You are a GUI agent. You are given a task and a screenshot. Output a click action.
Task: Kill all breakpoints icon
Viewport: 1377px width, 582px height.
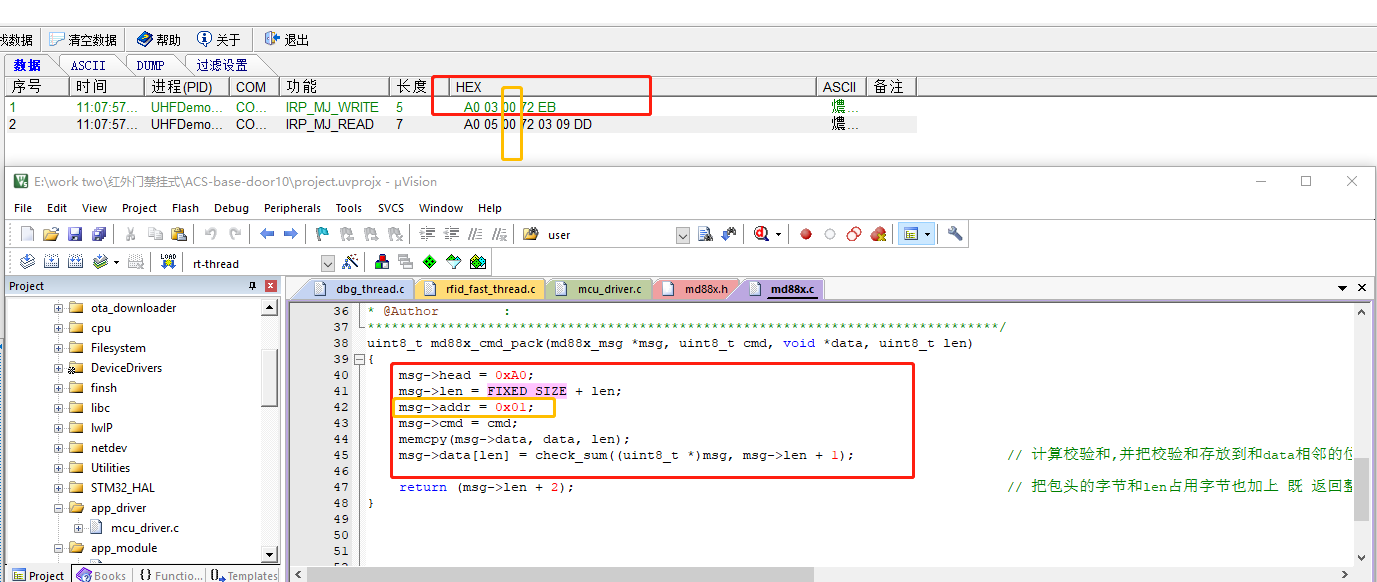tap(878, 234)
